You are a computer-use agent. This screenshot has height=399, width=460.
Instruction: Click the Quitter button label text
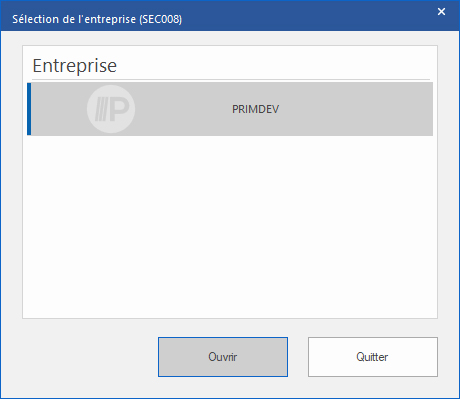(x=372, y=357)
